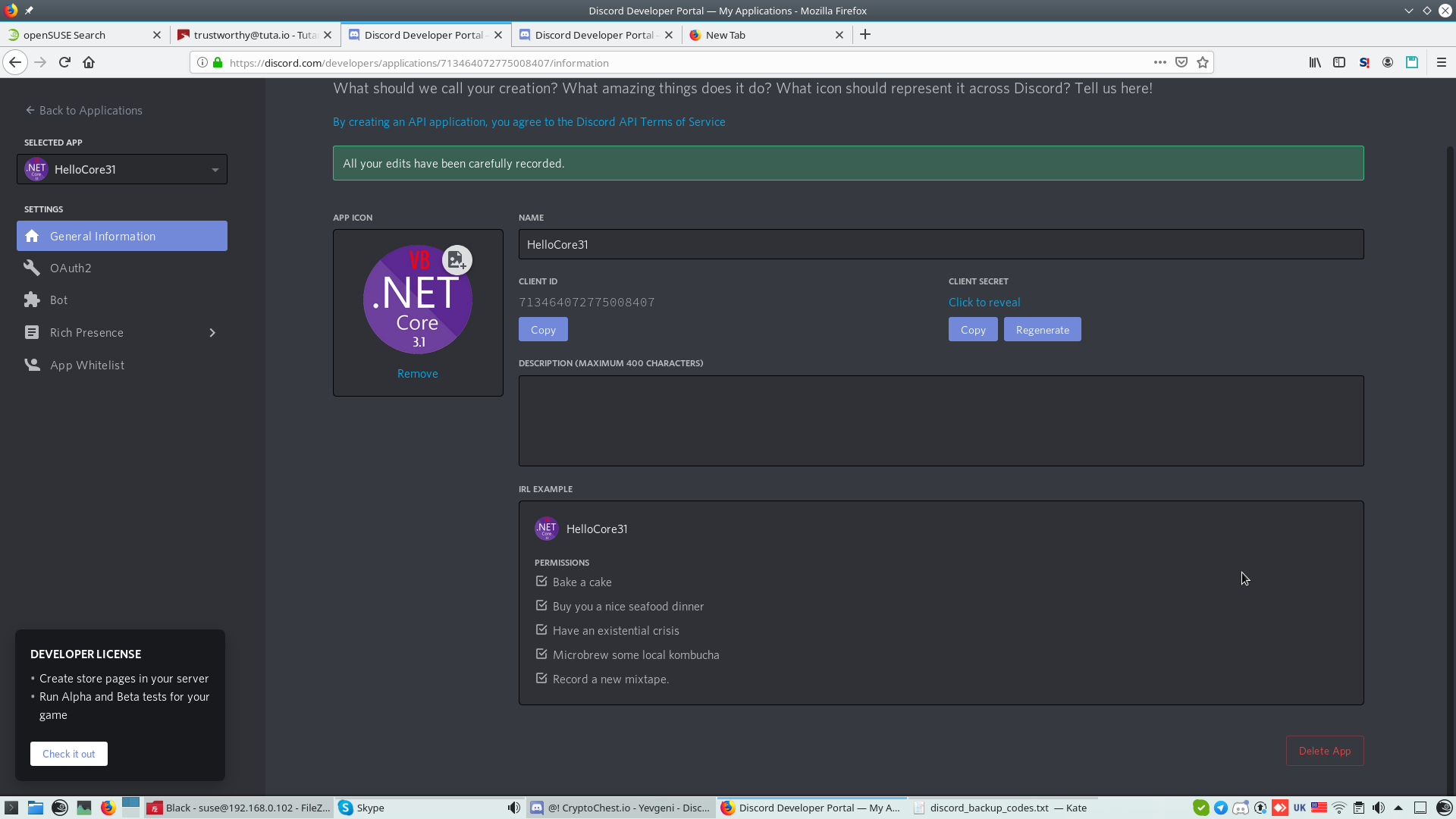This screenshot has height=819, width=1456.
Task: Open the Bot puzzle-piece settings page
Action: click(58, 300)
